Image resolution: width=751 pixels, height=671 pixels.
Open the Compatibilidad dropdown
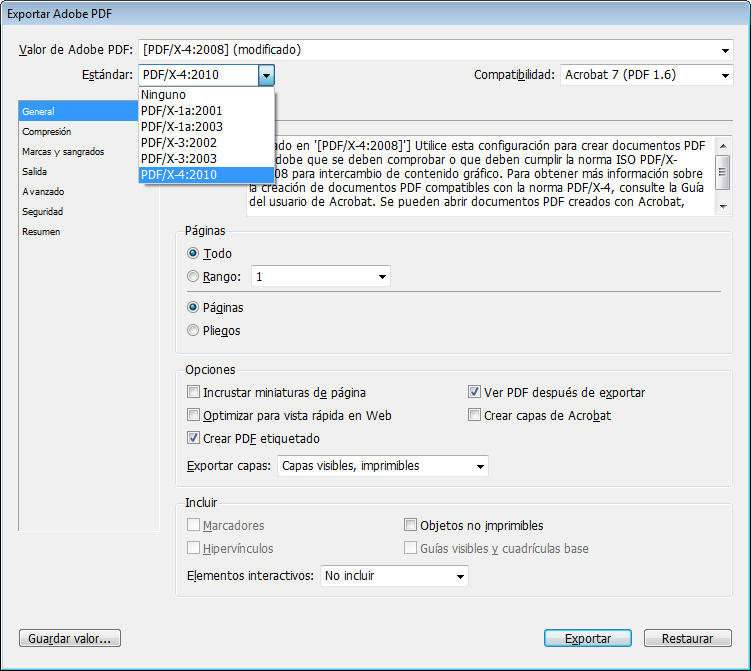click(647, 75)
